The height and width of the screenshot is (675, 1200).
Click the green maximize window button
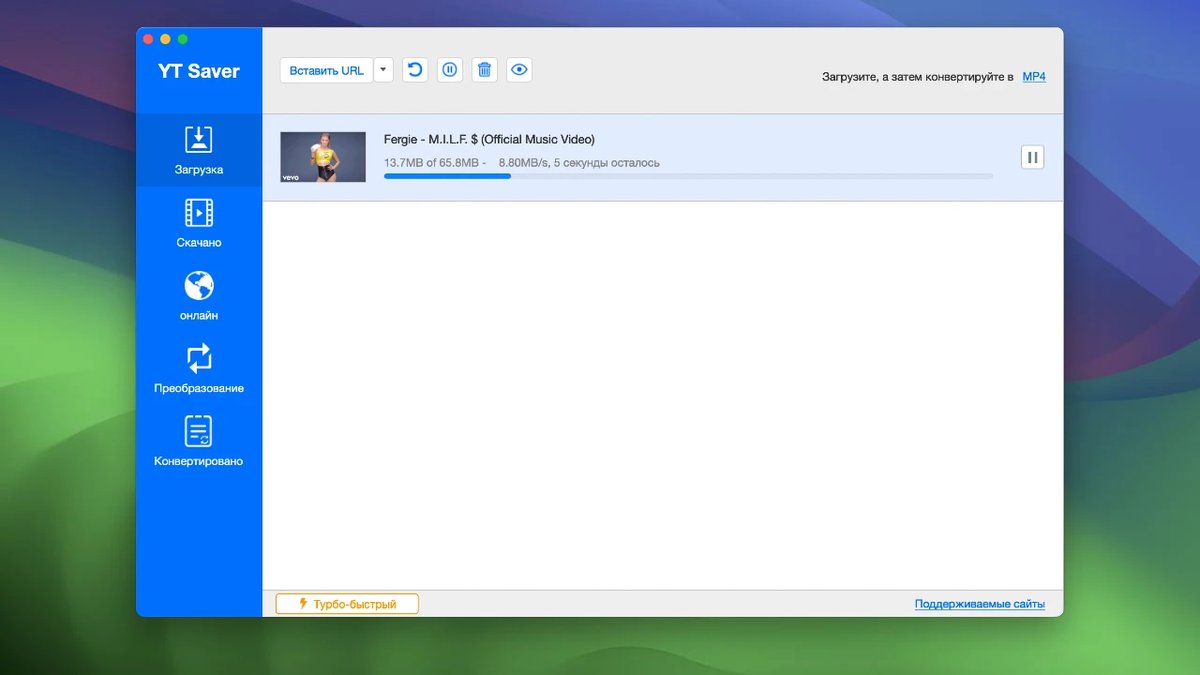[183, 39]
